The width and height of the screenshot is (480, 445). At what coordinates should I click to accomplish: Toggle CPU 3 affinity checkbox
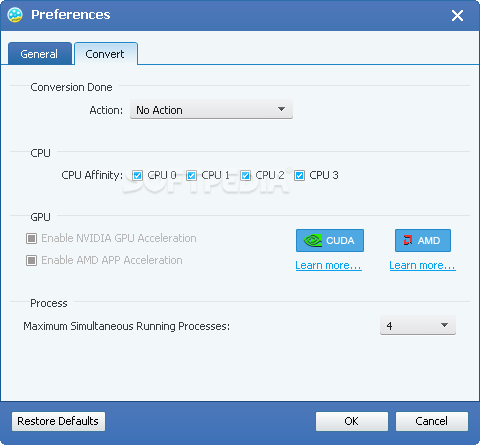[299, 175]
